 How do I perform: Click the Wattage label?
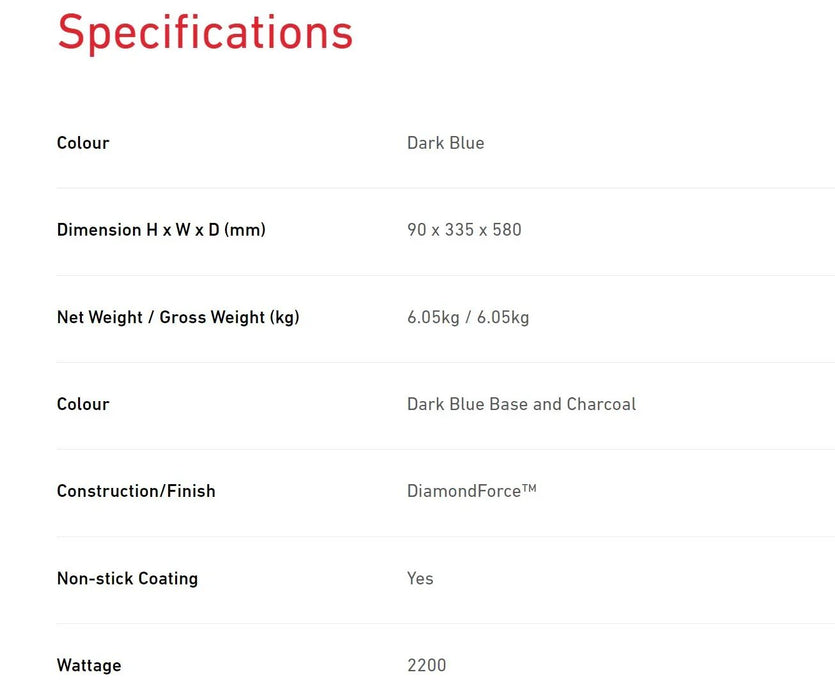(x=89, y=665)
